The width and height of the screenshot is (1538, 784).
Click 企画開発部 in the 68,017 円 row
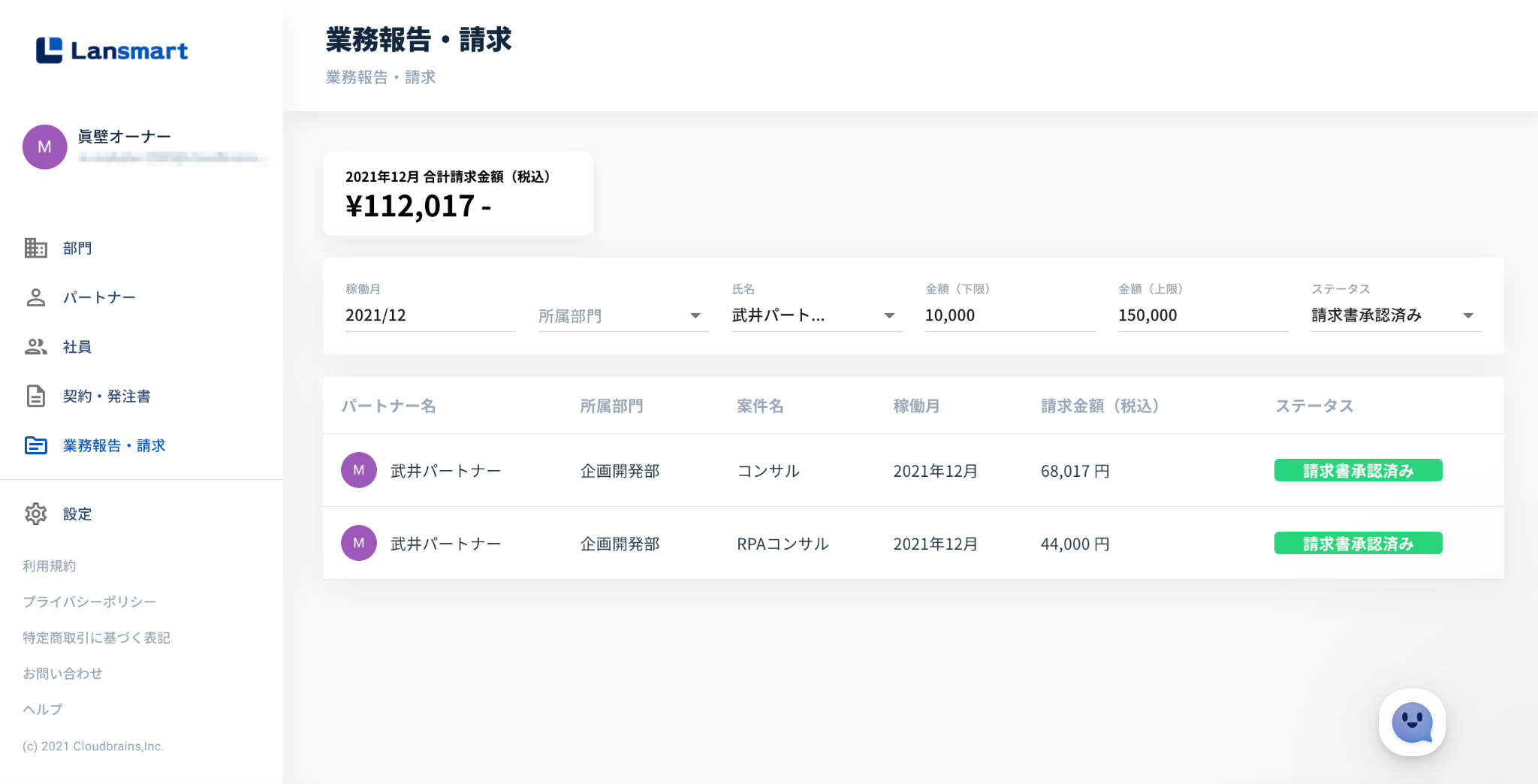coord(620,471)
